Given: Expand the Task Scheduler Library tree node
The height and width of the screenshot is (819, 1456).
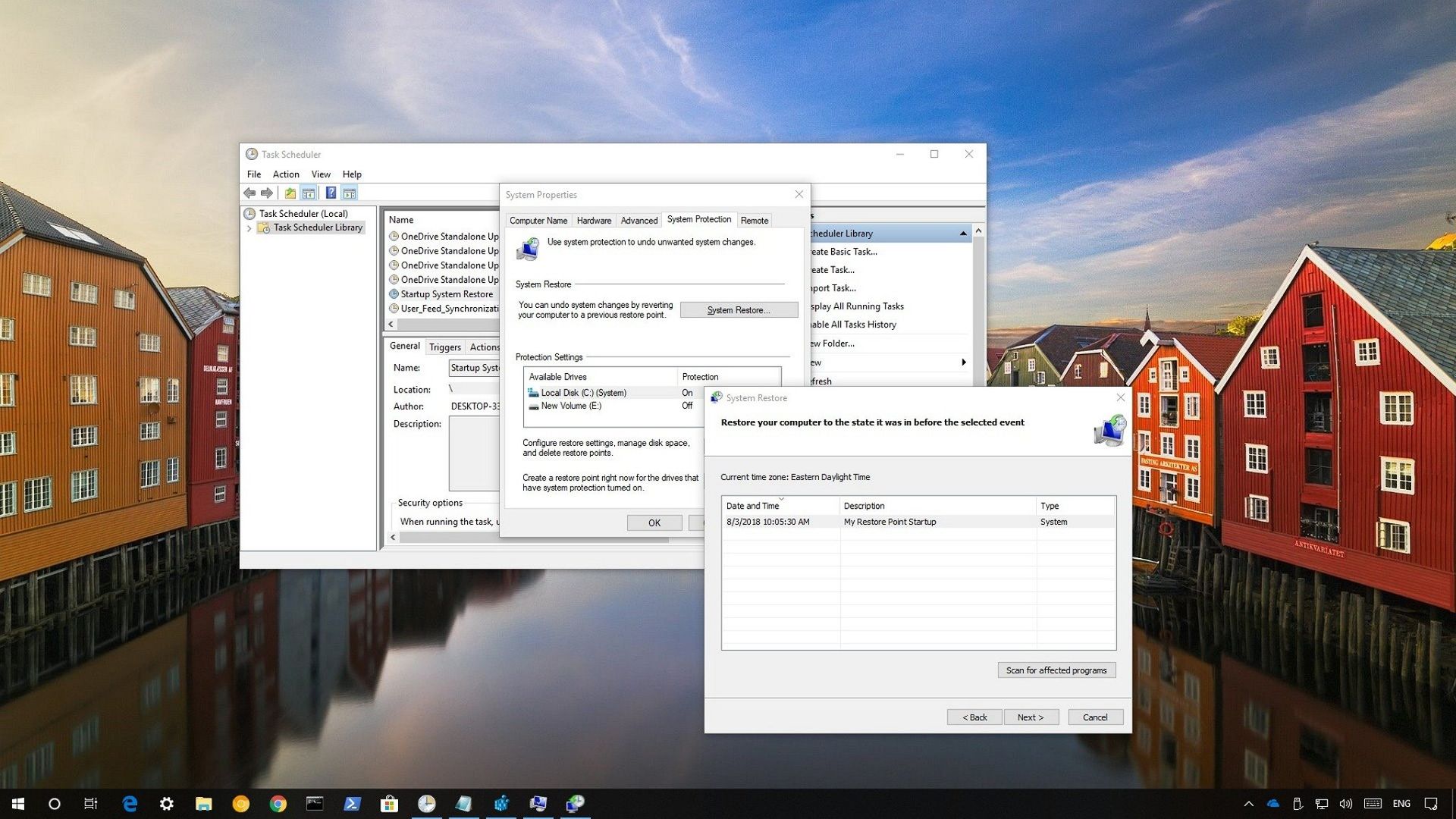Looking at the screenshot, I should [x=249, y=227].
